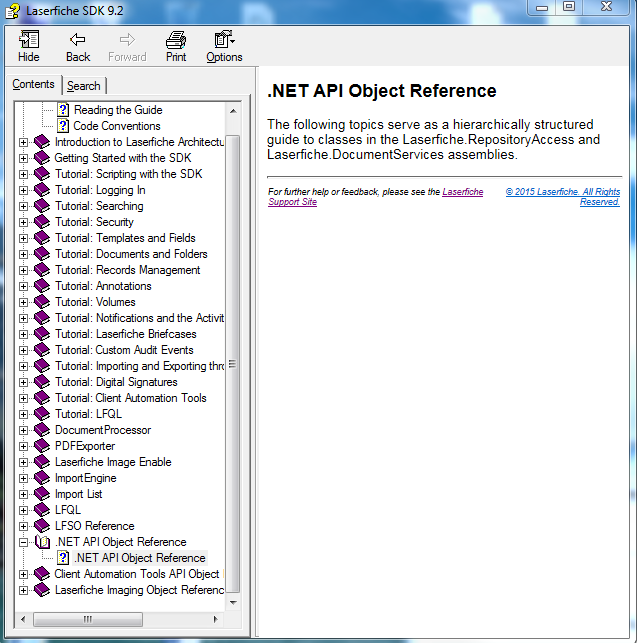Viewport: 637px width, 643px height.
Task: Click the contents scroll right arrow
Action: (216, 619)
